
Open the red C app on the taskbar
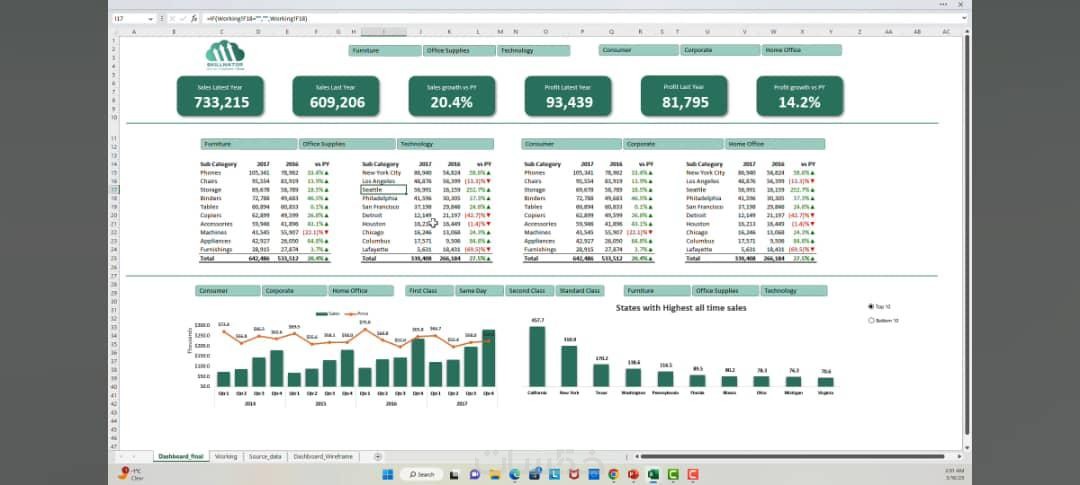click(693, 474)
